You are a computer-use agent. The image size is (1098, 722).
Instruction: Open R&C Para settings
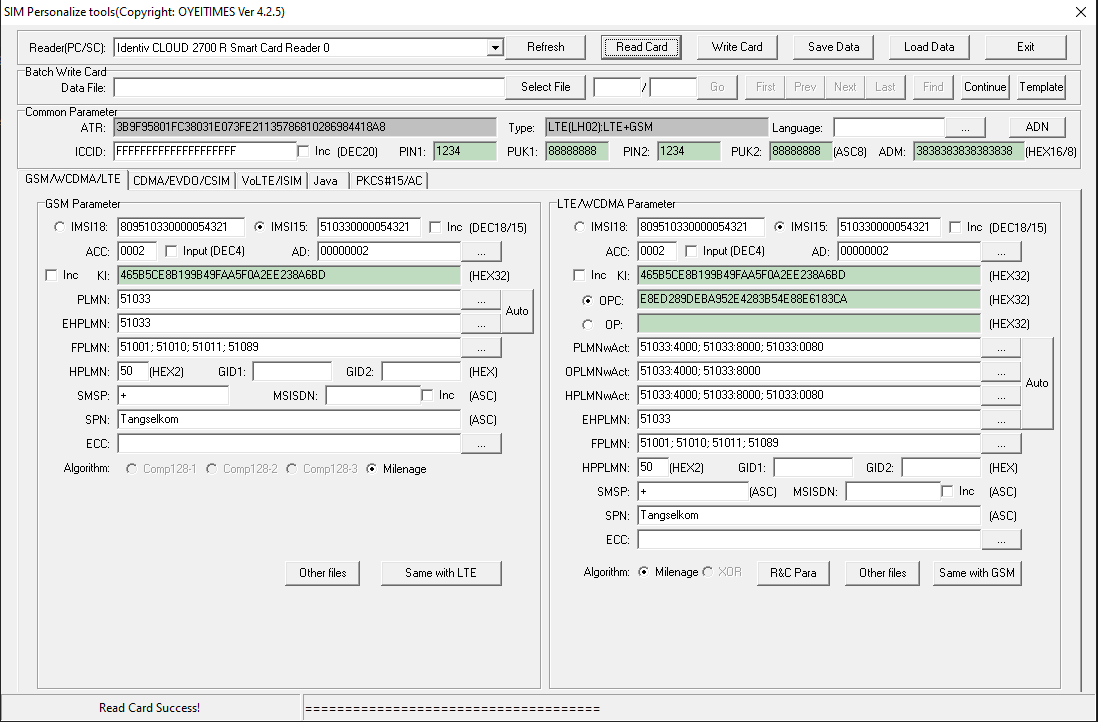(792, 573)
